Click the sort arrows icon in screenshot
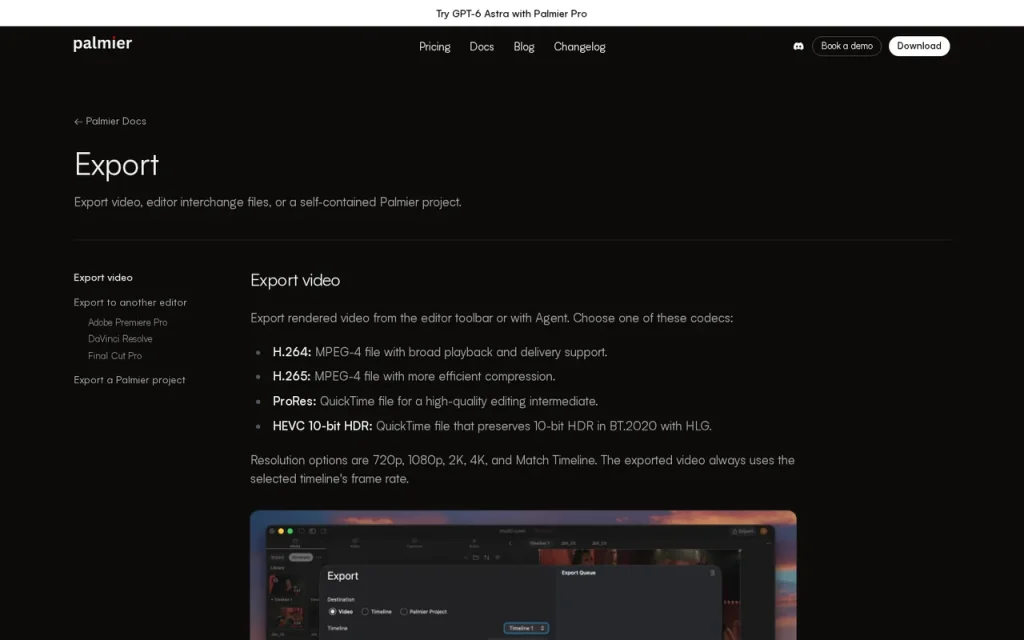 (487, 558)
